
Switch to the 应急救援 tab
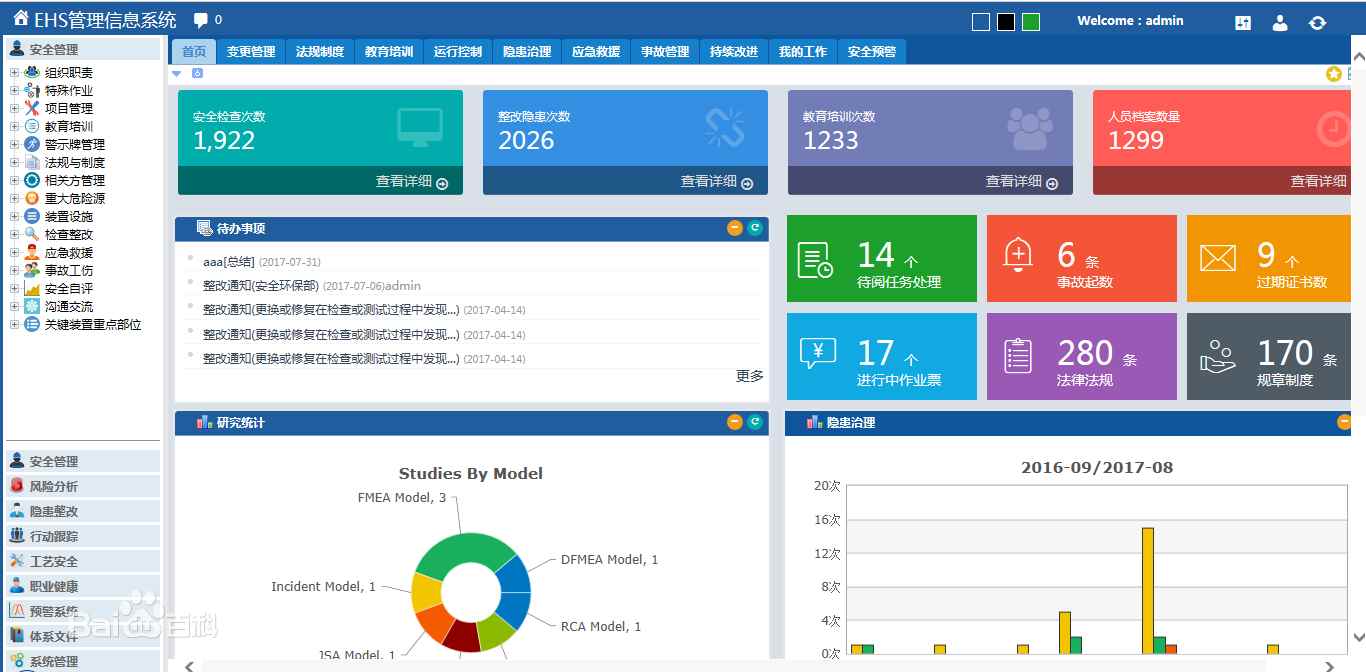coord(596,51)
